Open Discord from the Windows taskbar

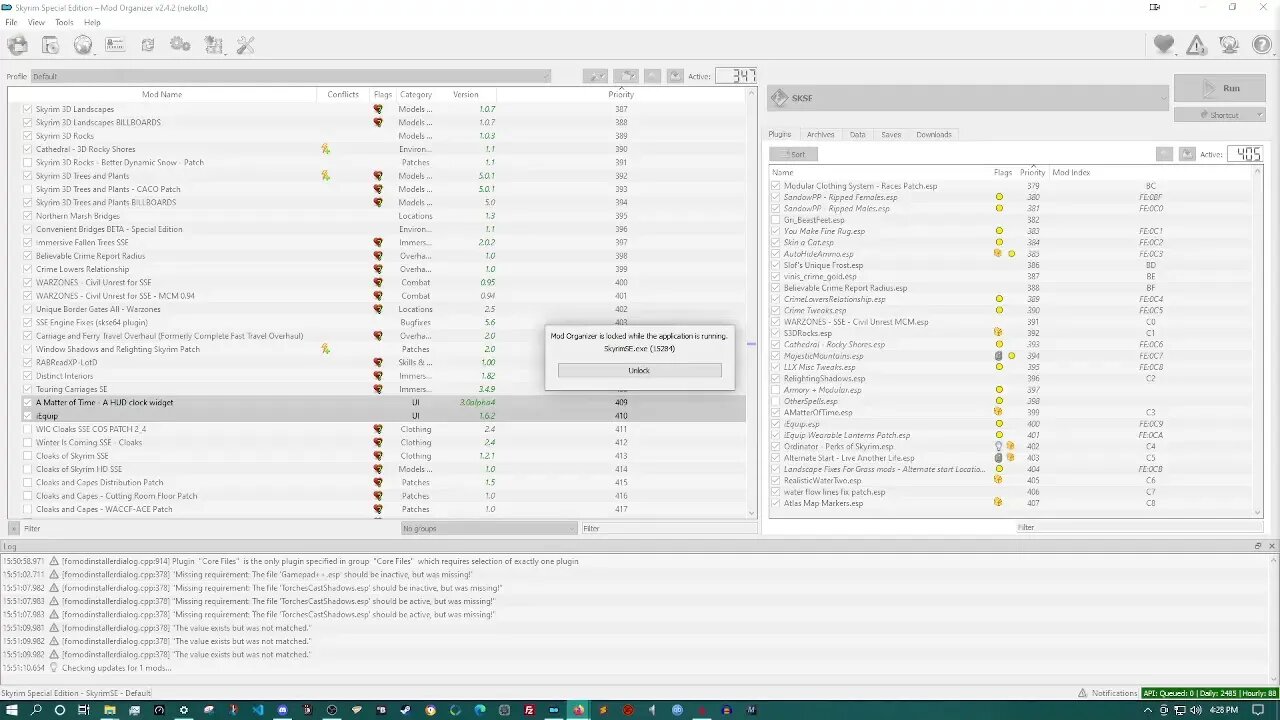tap(282, 710)
